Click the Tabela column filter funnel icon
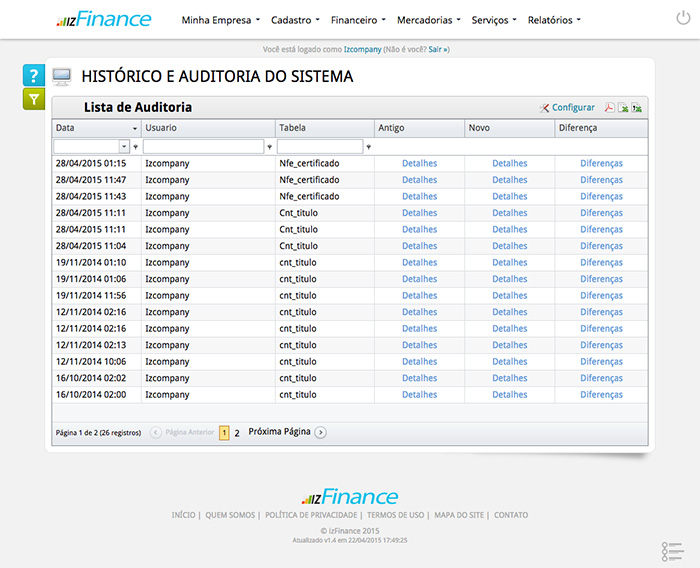Viewport: 700px width, 568px height. click(x=369, y=146)
